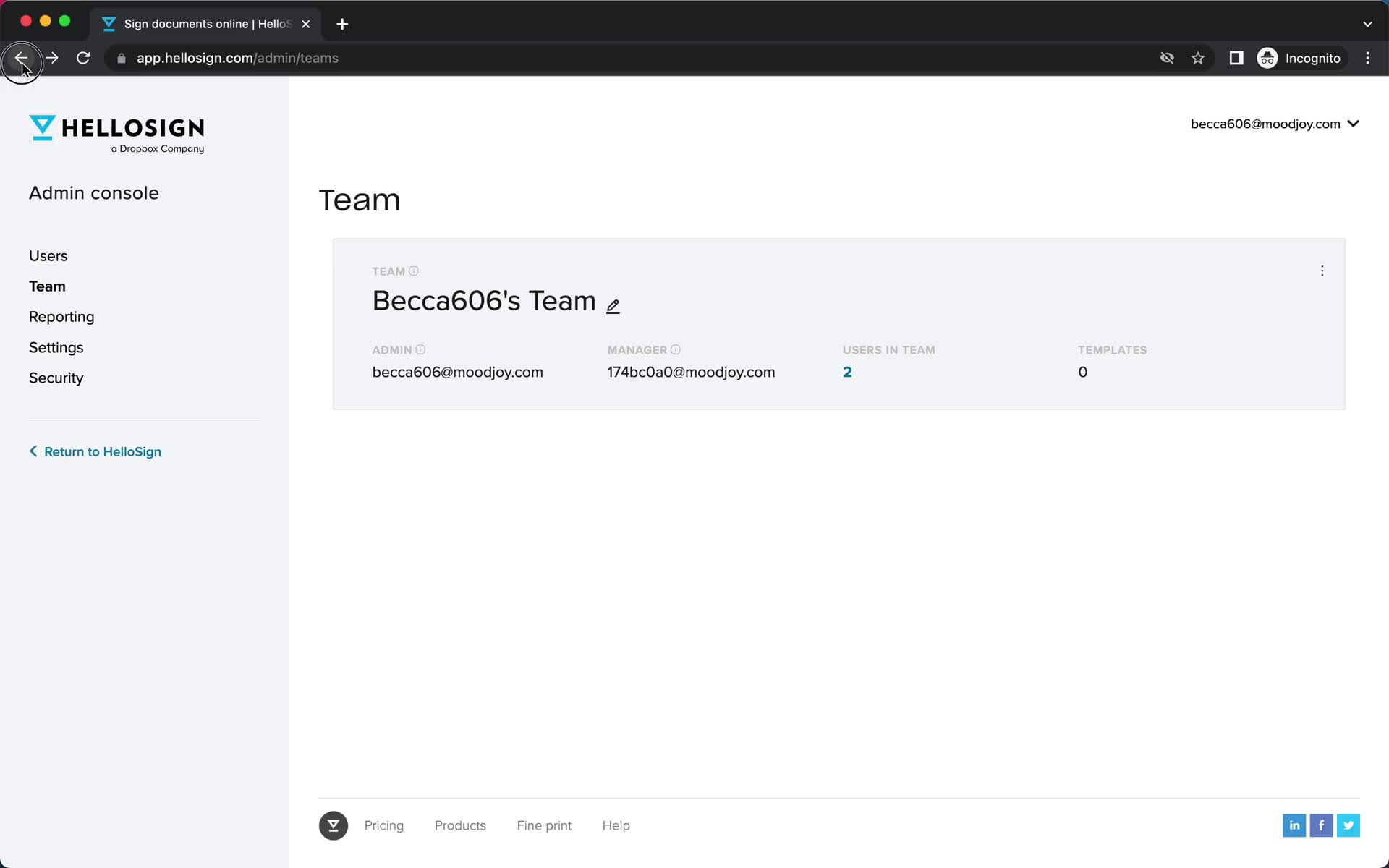Expand the three-dot team options menu

coord(1322,270)
